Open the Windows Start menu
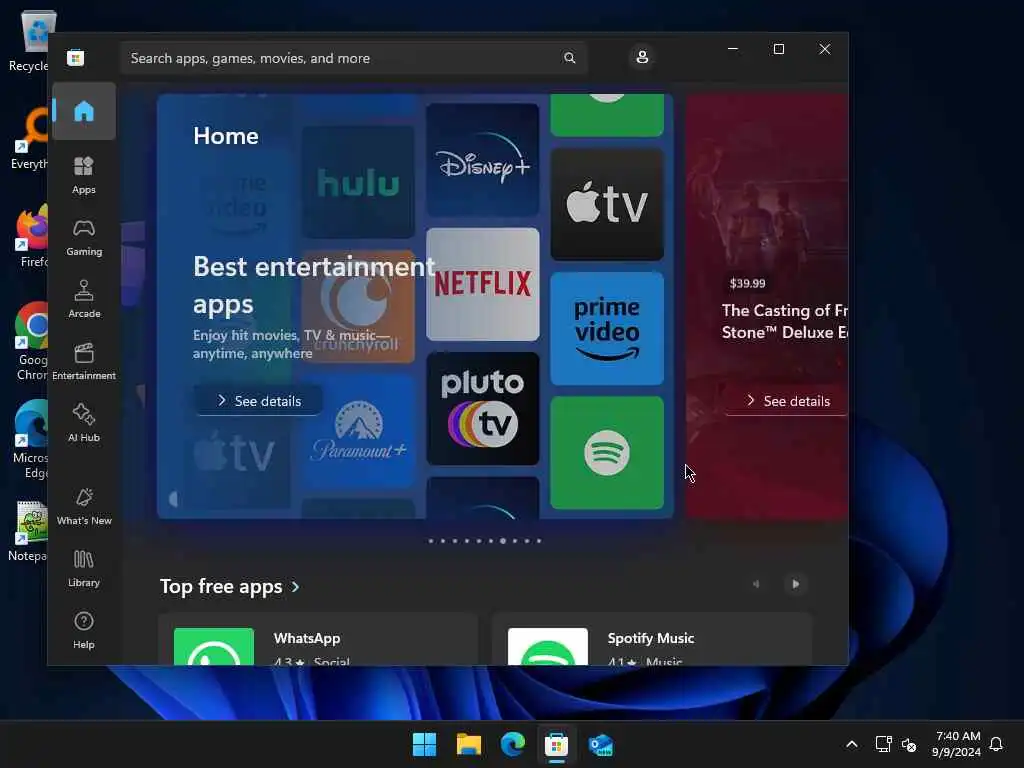This screenshot has width=1024, height=768. click(424, 744)
